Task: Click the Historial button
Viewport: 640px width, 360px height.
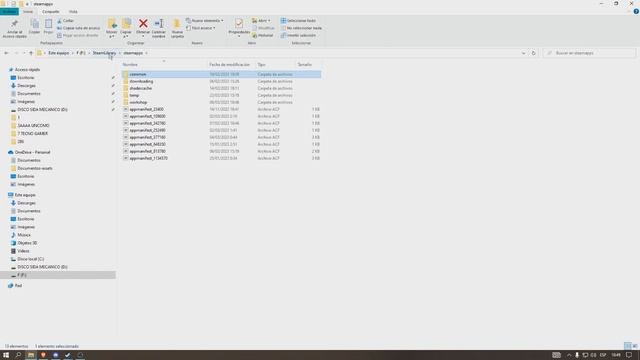Action: click(x=262, y=35)
